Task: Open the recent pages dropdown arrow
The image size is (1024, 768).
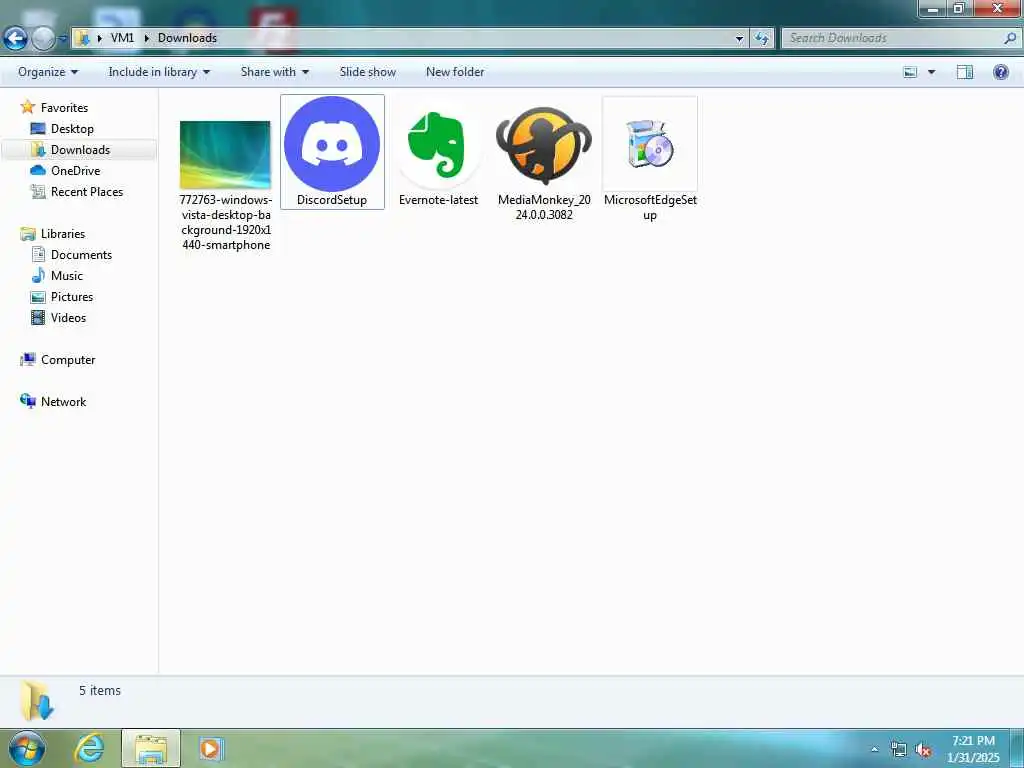Action: (63, 39)
